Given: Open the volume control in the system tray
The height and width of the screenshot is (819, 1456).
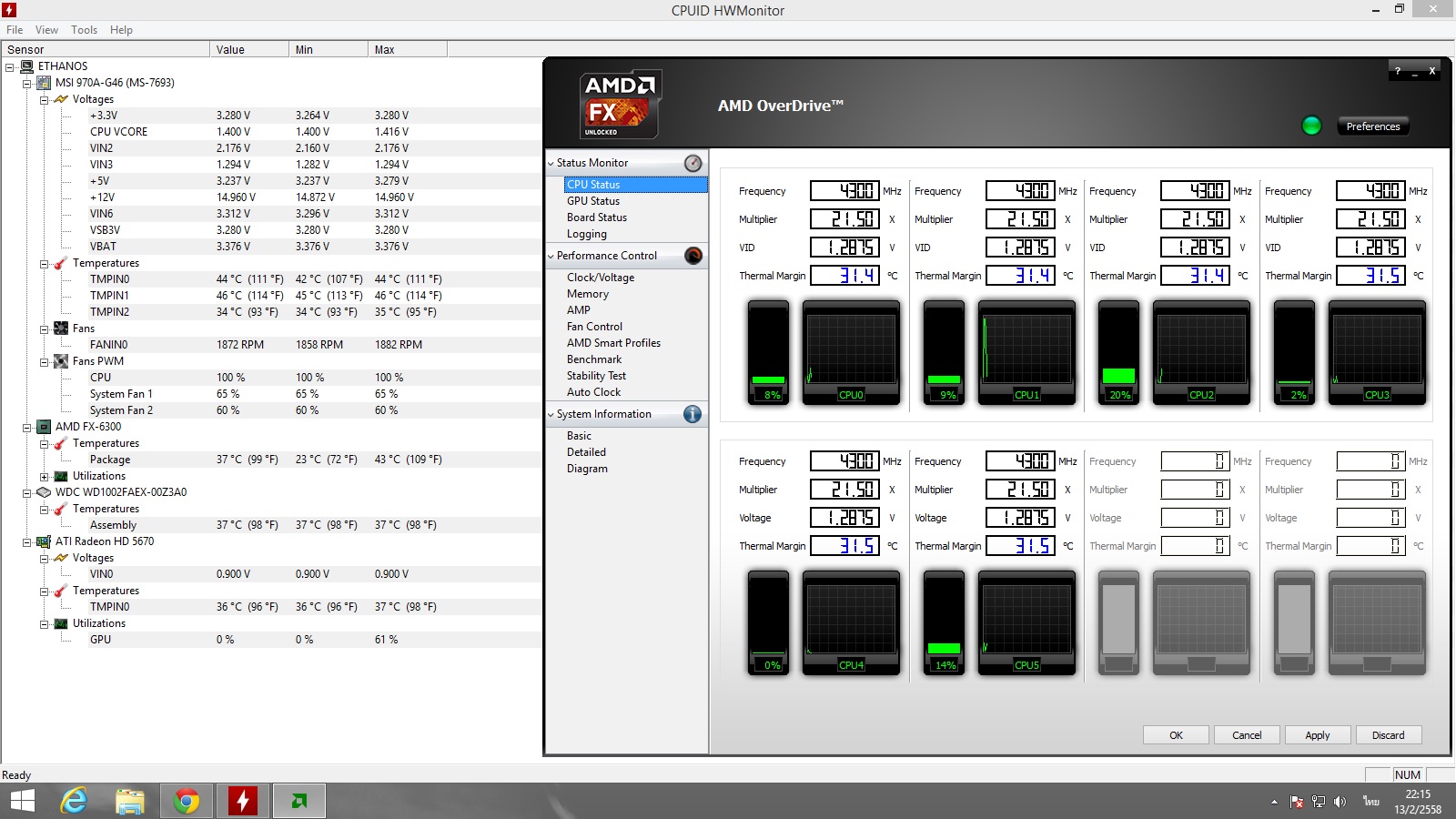Looking at the screenshot, I should pos(1340,802).
